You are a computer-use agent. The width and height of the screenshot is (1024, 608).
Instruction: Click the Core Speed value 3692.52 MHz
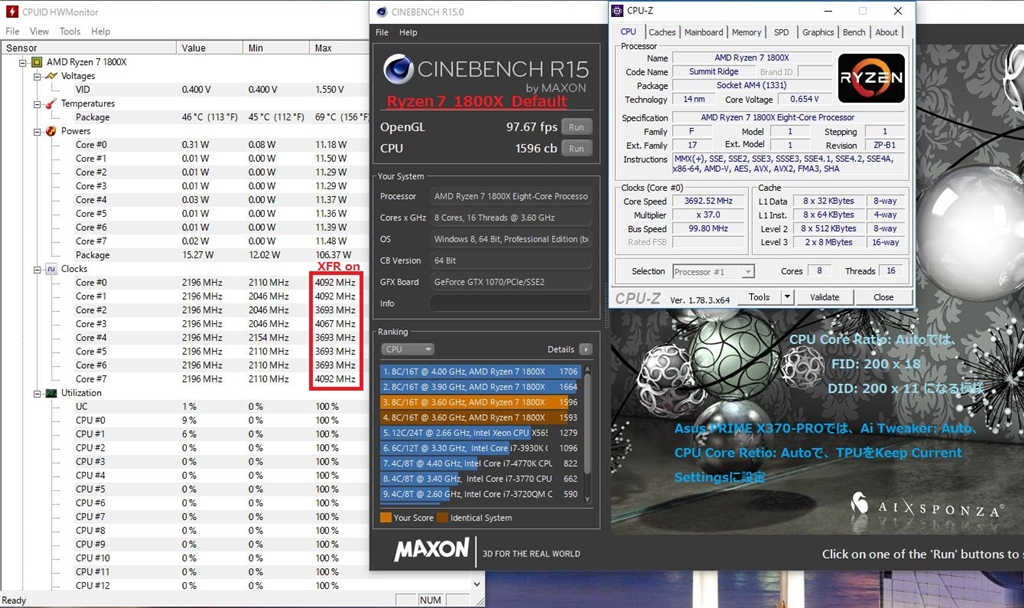click(708, 201)
